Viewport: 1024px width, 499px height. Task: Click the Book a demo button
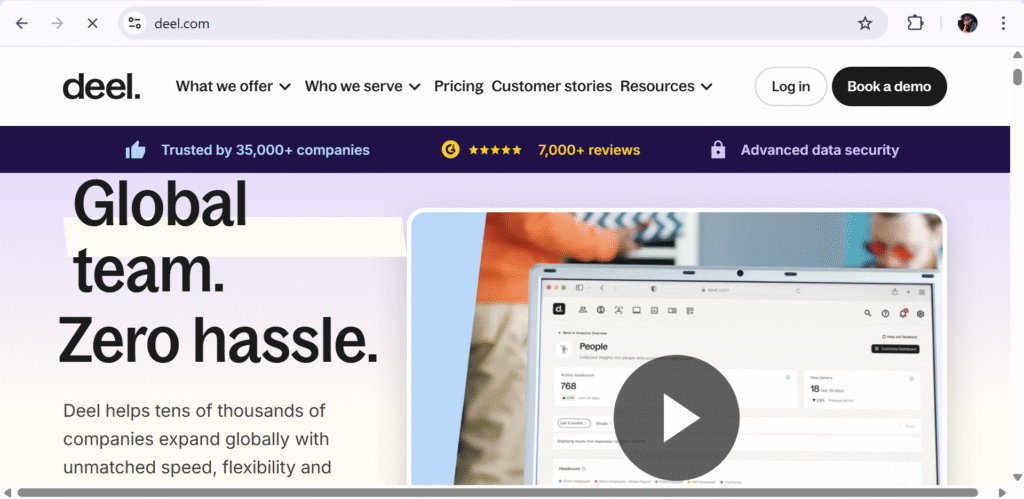889,86
